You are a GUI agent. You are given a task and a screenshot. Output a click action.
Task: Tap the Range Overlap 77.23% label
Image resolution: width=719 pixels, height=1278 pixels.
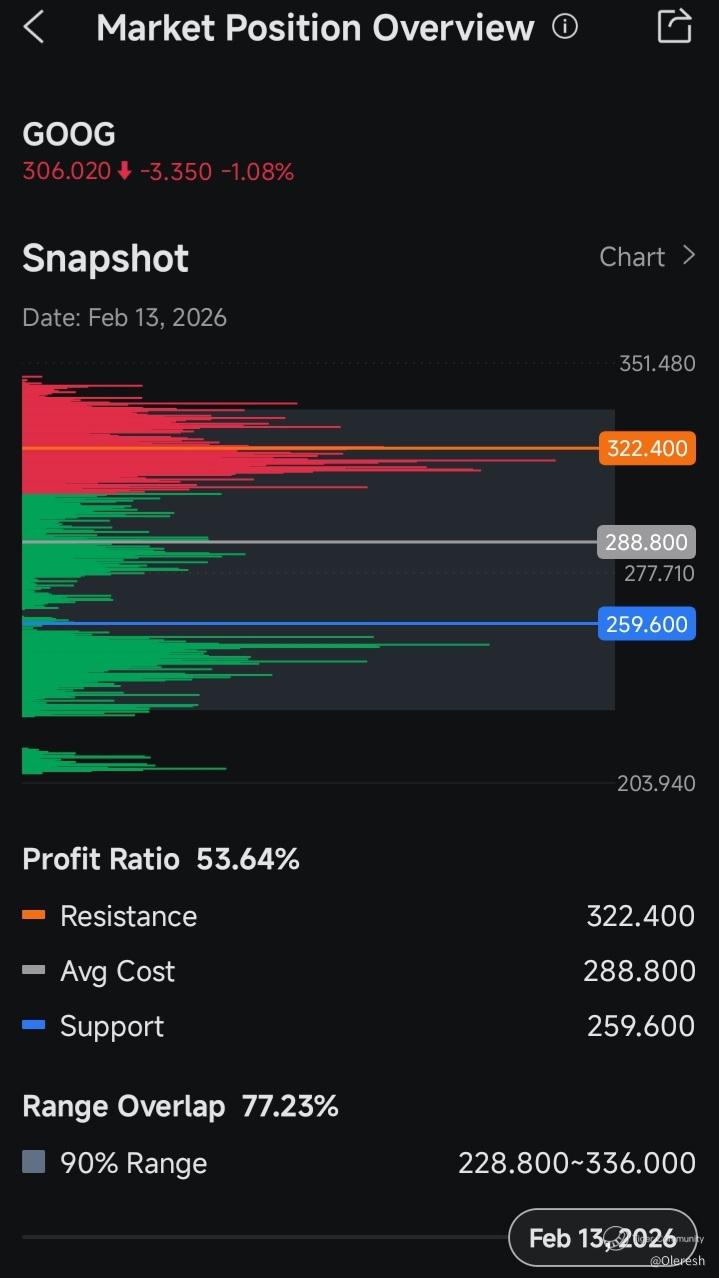point(180,1106)
